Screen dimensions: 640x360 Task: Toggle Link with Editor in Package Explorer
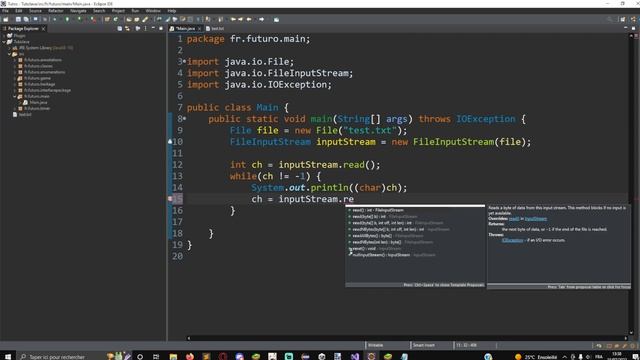coord(127,29)
